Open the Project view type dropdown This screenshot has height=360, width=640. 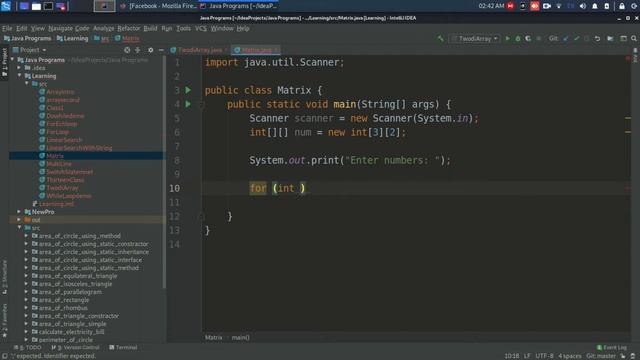29,50
